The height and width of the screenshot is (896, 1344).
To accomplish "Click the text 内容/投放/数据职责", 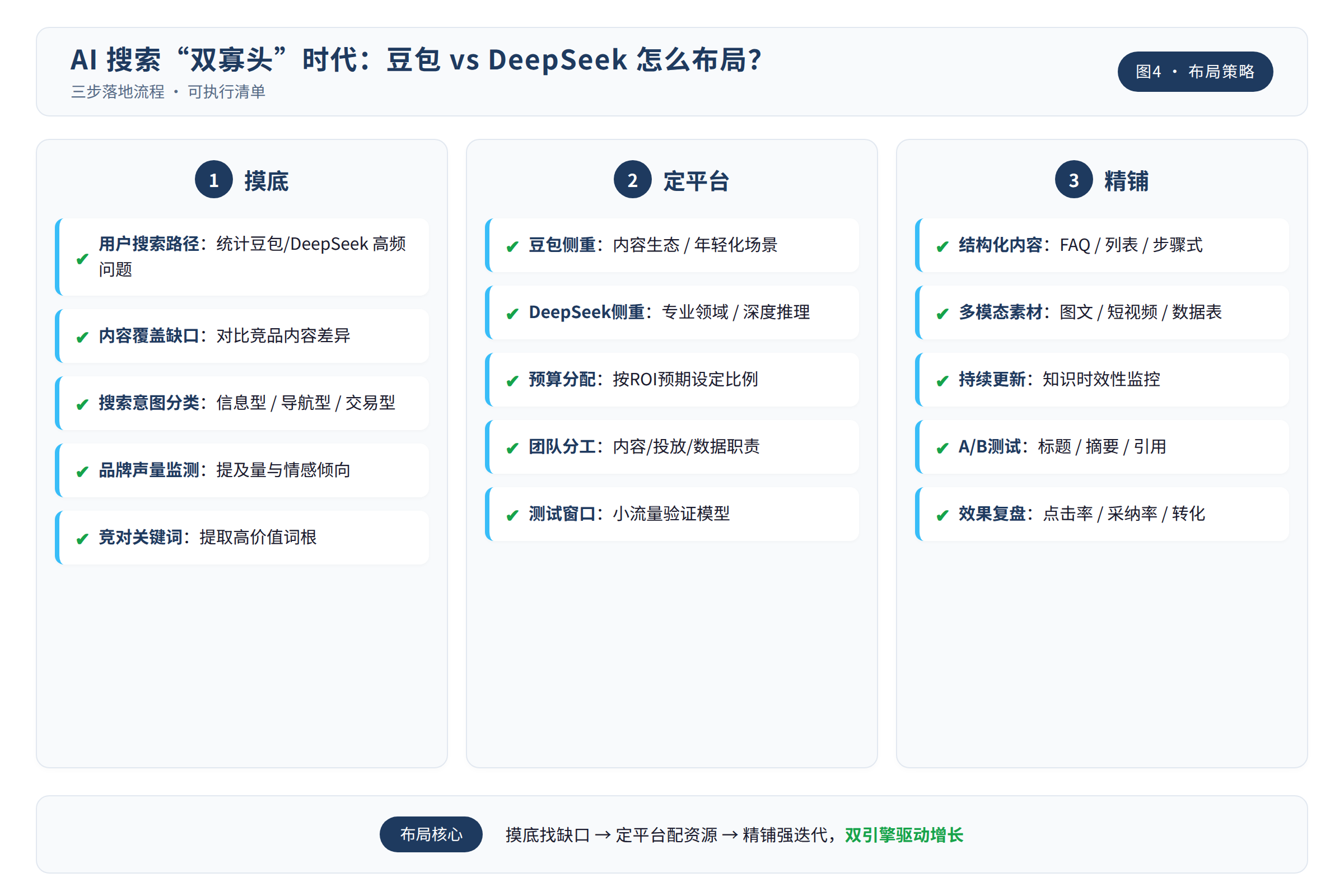I will coord(687,446).
